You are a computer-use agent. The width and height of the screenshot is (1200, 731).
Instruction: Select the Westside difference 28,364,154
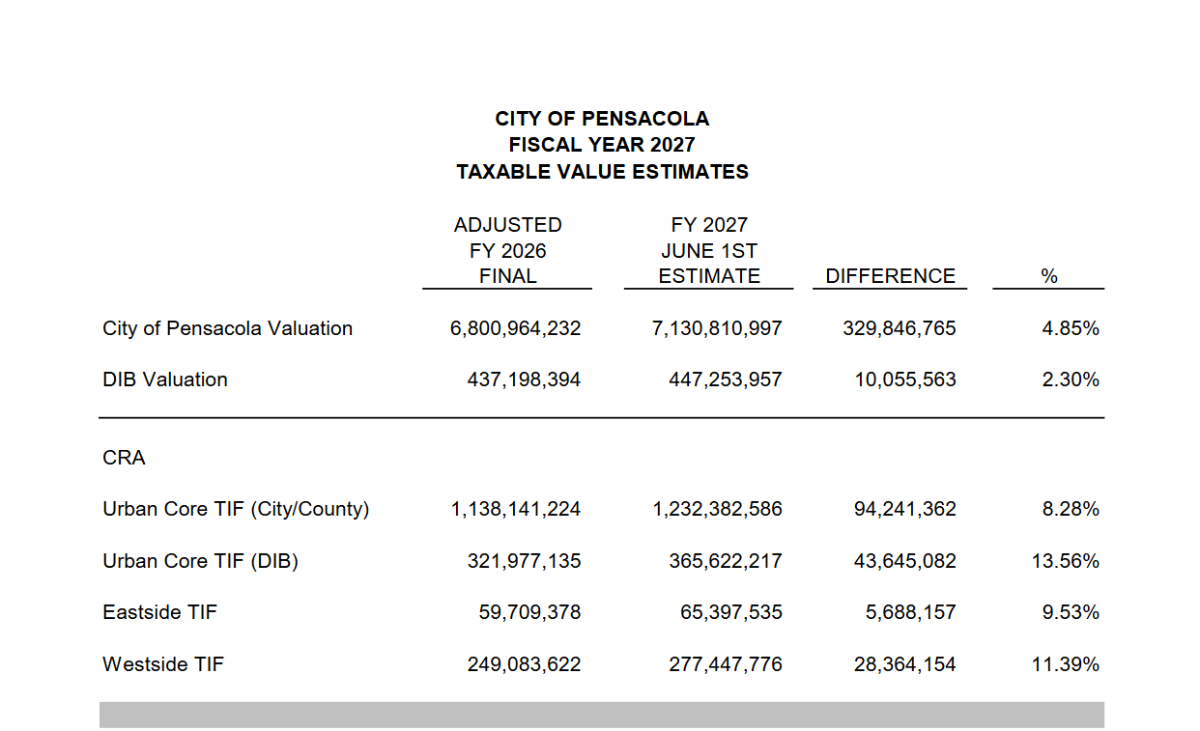click(x=905, y=663)
